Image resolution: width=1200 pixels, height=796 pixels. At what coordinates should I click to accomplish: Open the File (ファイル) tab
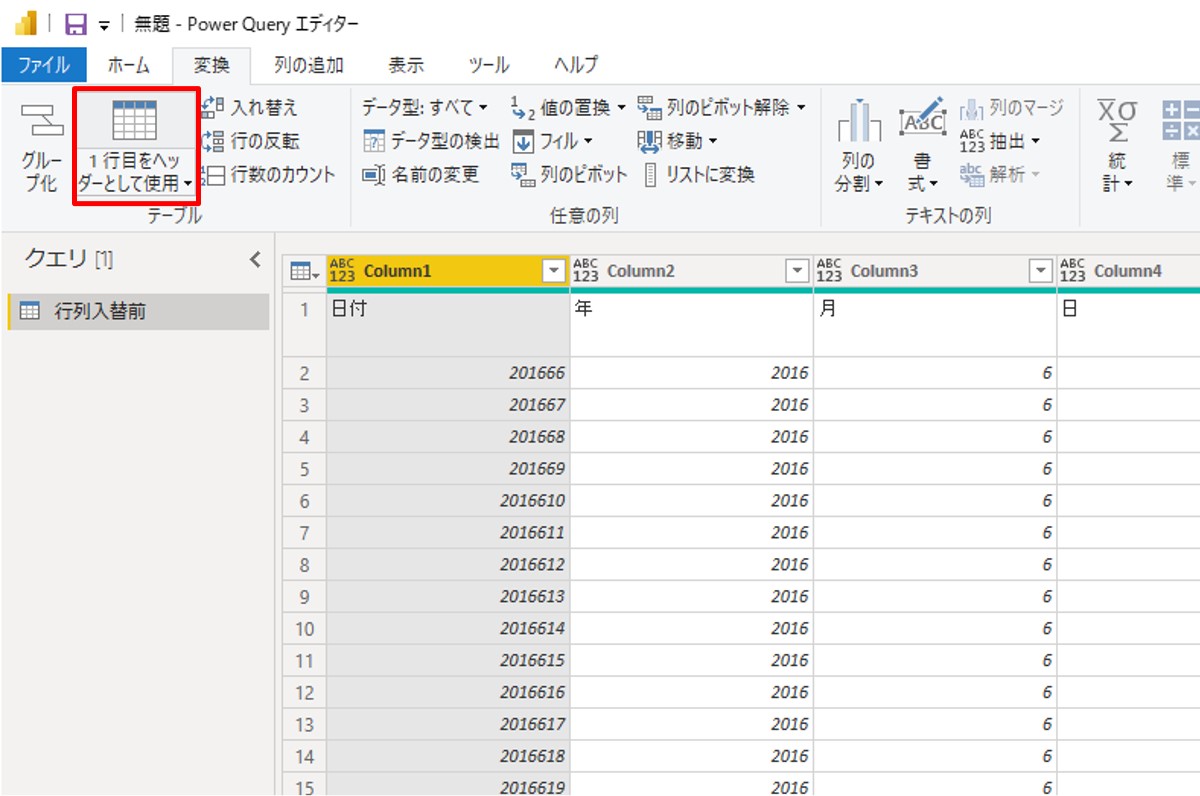point(44,65)
